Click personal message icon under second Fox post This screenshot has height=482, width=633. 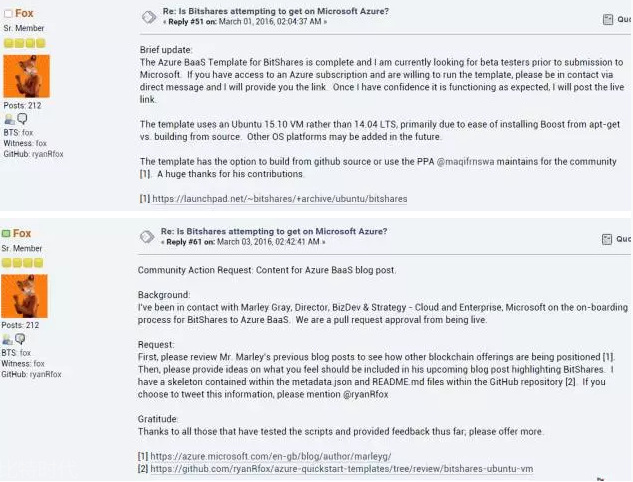click(23, 339)
